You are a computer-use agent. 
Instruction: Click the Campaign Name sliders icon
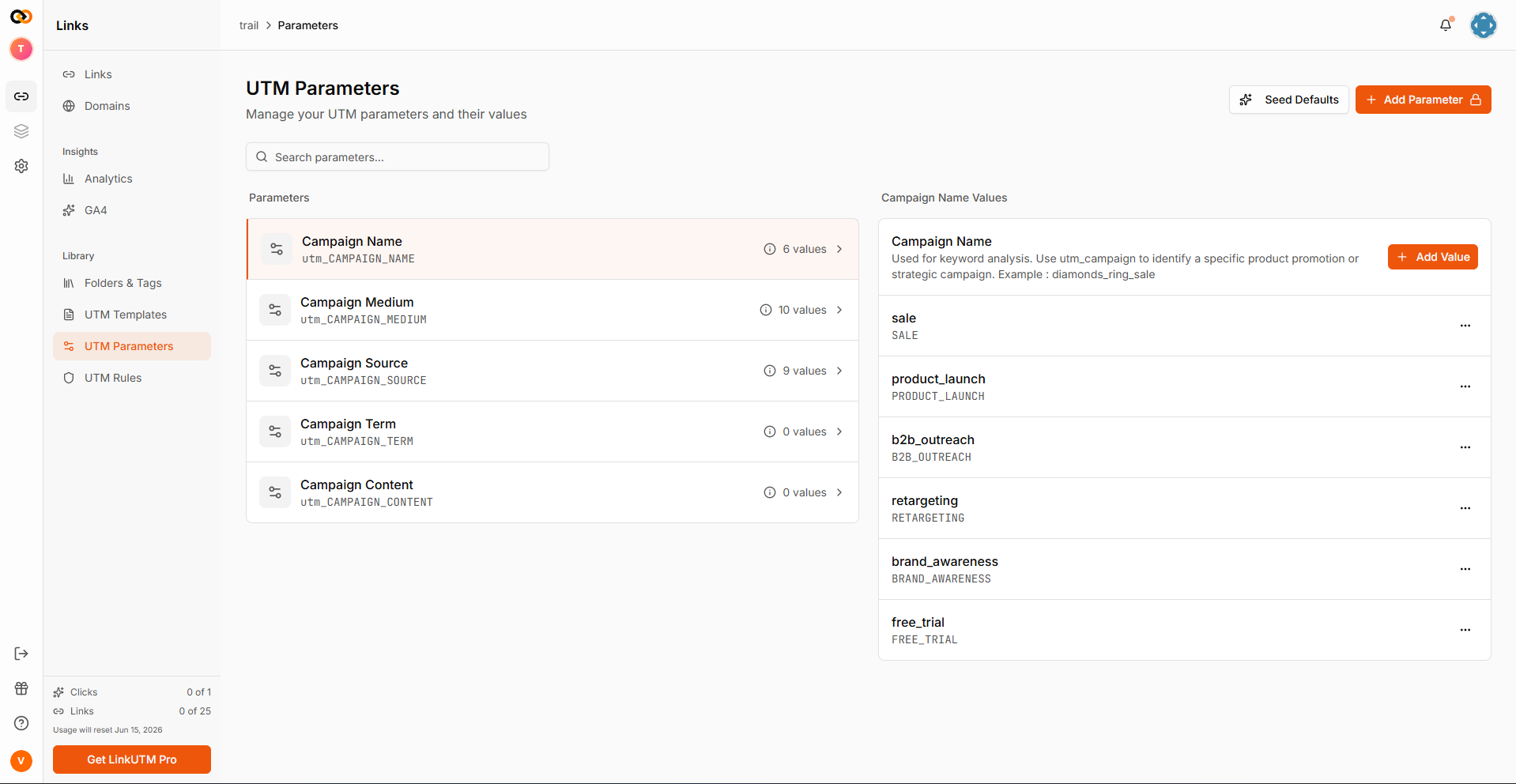tap(277, 249)
